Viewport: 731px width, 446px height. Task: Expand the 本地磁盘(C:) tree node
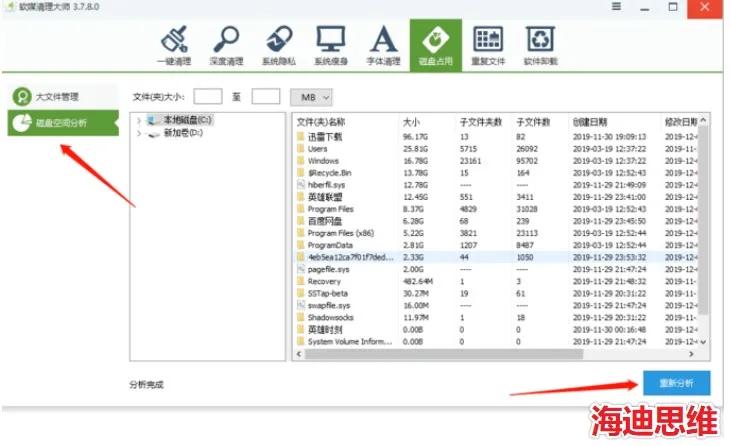point(138,121)
